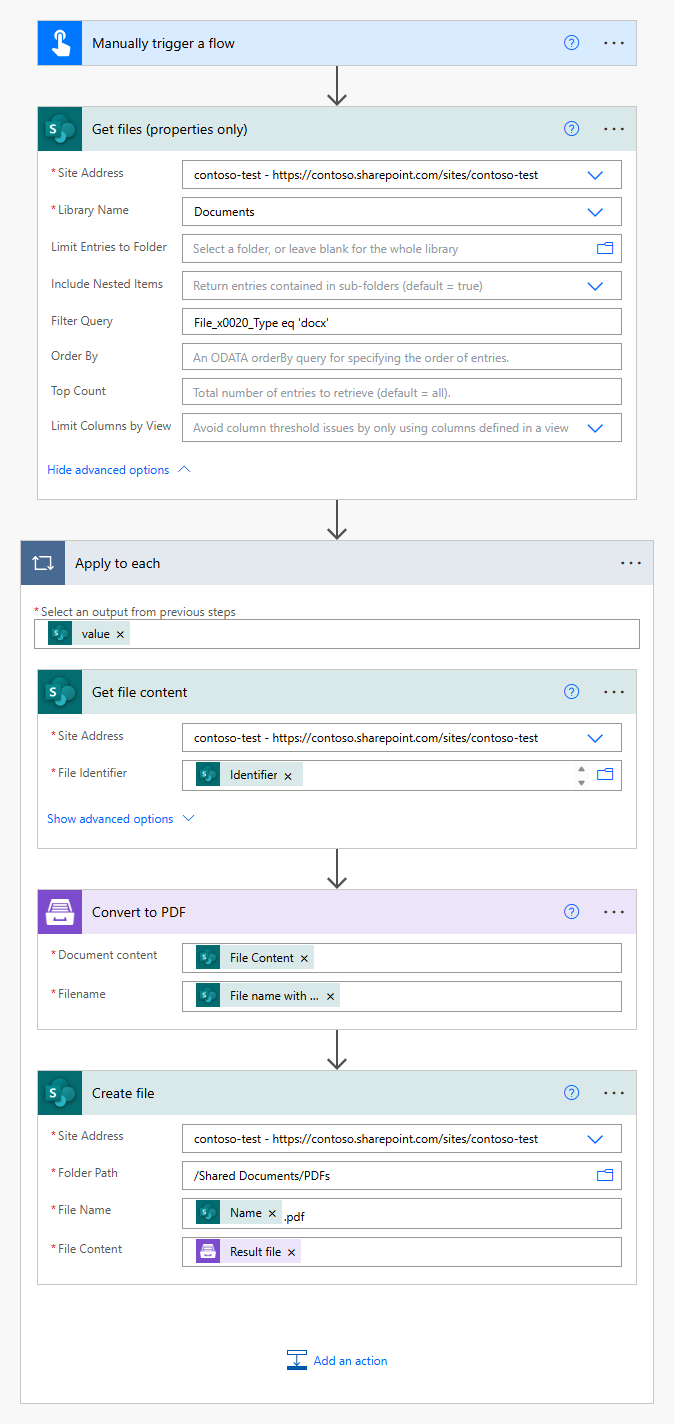Open the Include Nested Items dropdown

pyautogui.click(x=596, y=286)
